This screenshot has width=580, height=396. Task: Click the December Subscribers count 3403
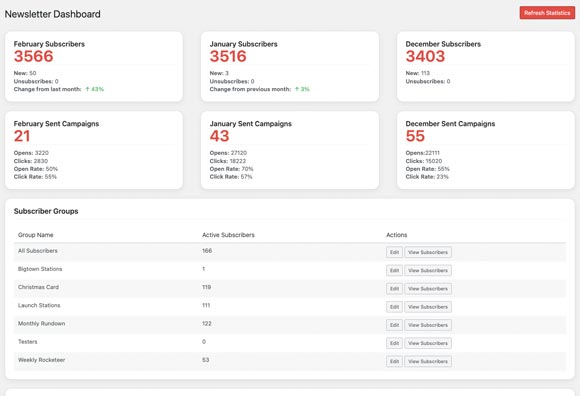point(425,57)
